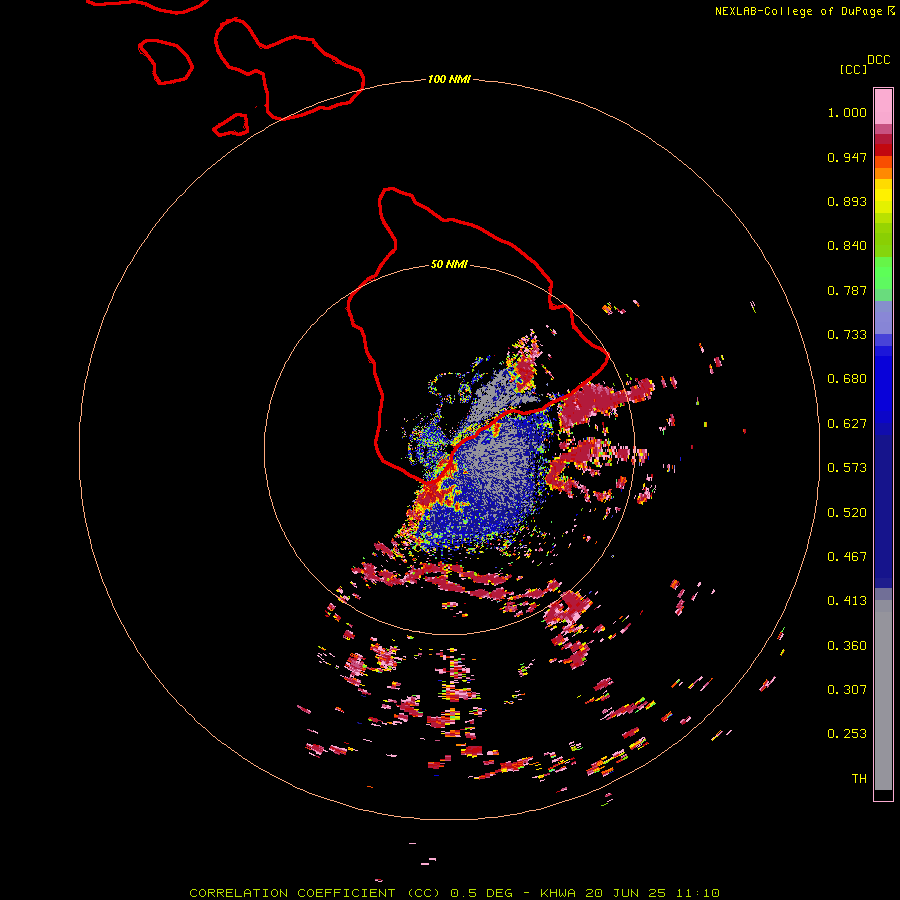Select the DCC label above the color scale

pos(879,60)
